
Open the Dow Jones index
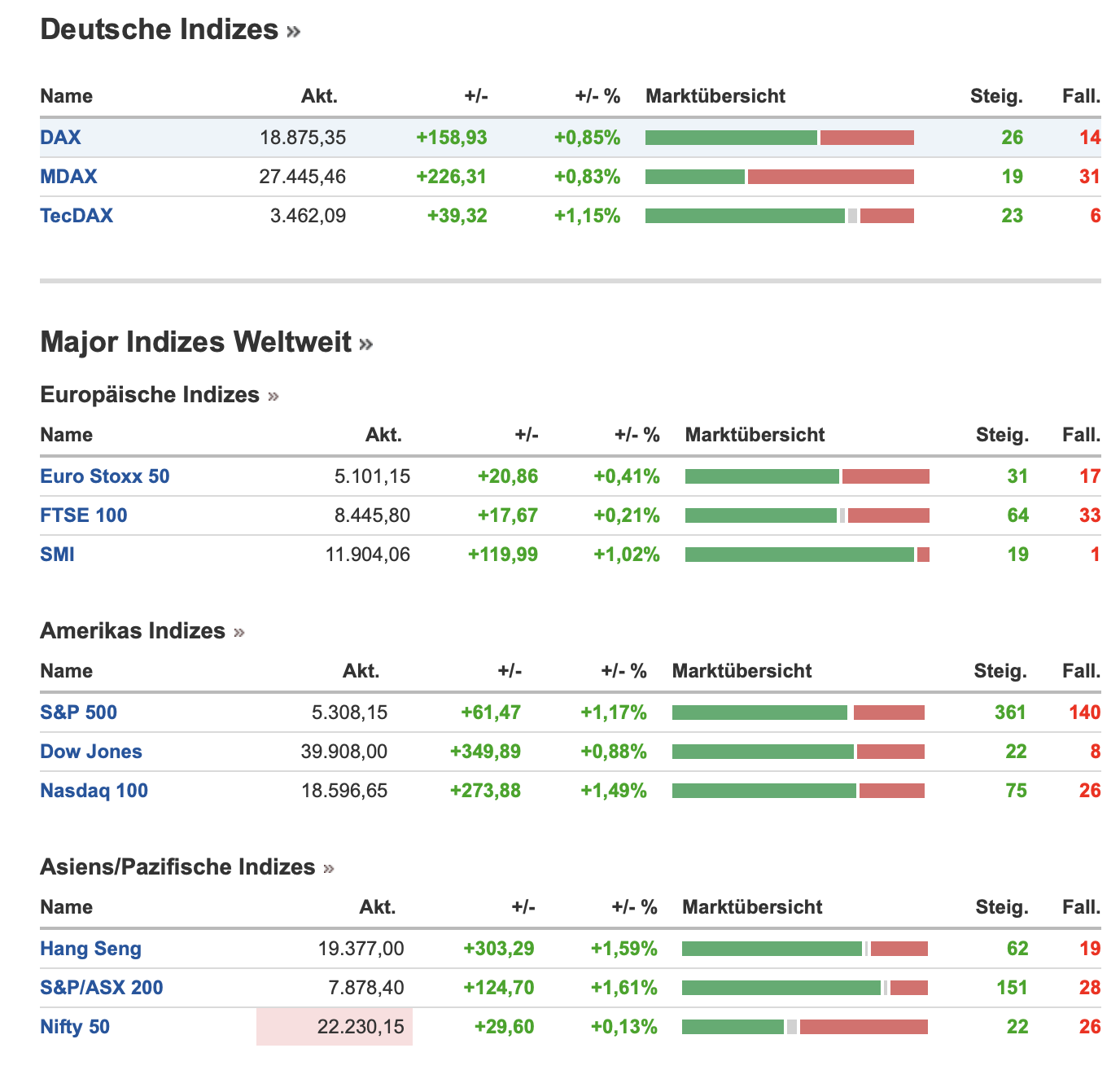point(91,752)
